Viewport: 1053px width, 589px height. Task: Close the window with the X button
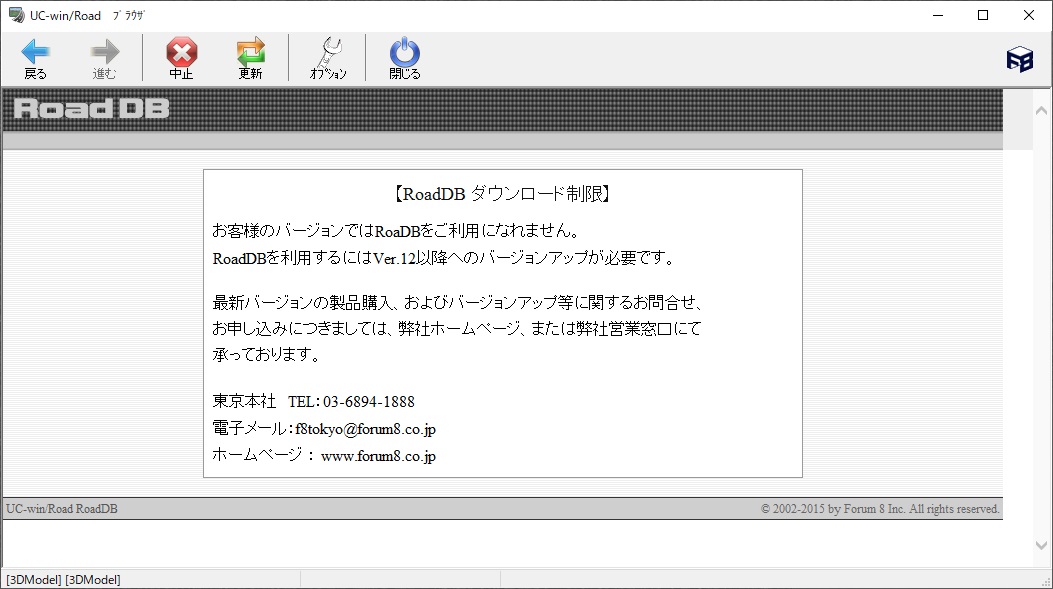tap(1029, 15)
